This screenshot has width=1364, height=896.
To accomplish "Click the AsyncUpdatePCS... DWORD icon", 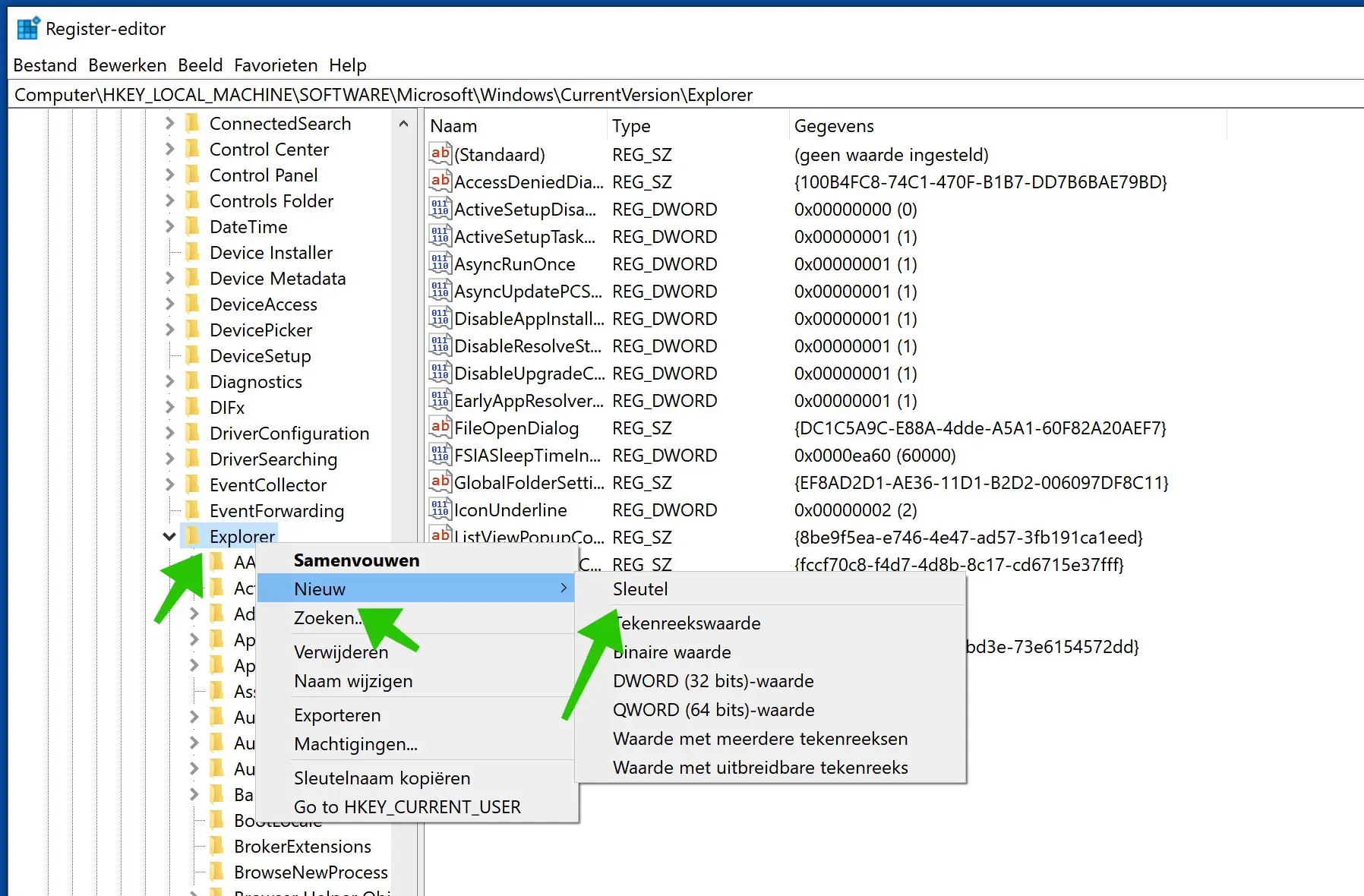I will coord(440,291).
